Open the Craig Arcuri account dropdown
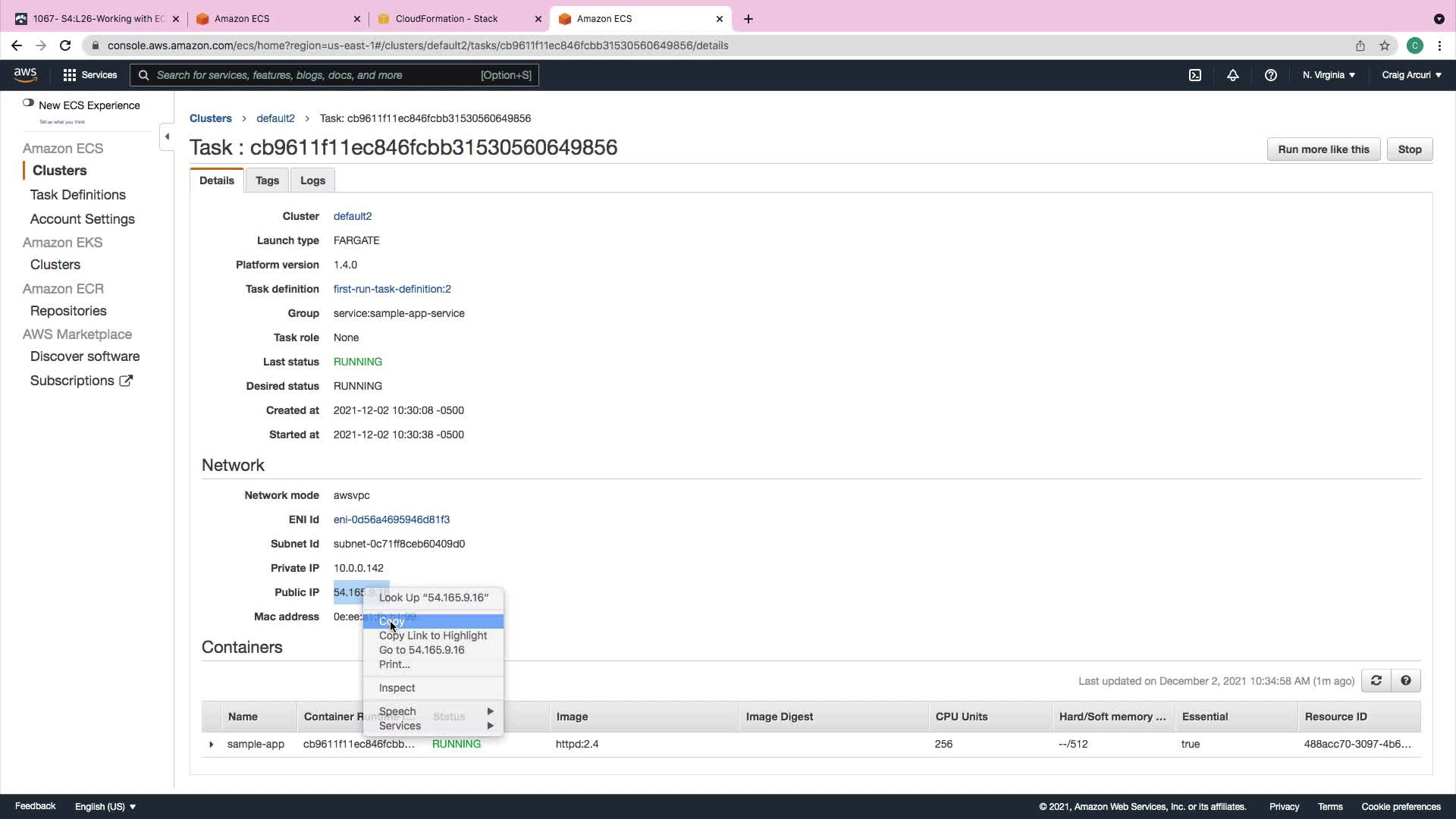Viewport: 1456px width, 819px height. click(x=1411, y=75)
